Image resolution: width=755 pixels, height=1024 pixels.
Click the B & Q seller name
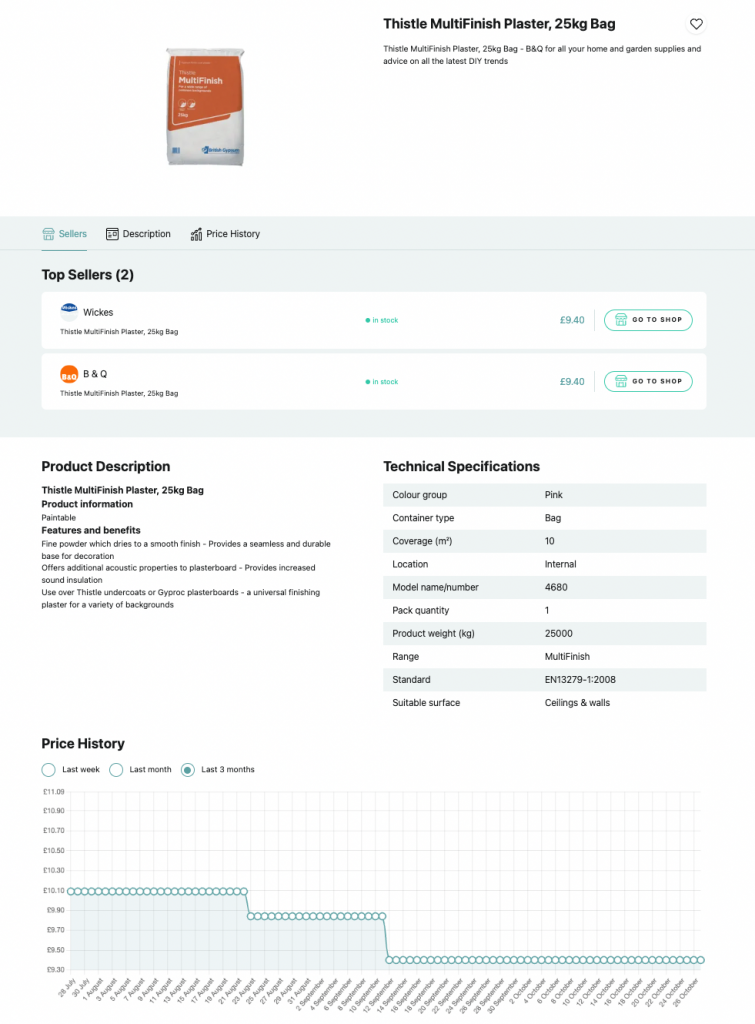click(x=95, y=374)
